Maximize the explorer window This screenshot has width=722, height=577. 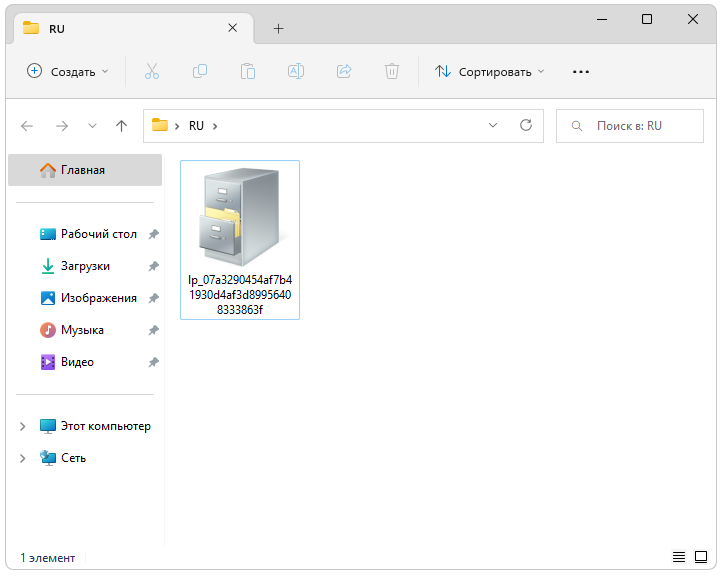pos(647,19)
